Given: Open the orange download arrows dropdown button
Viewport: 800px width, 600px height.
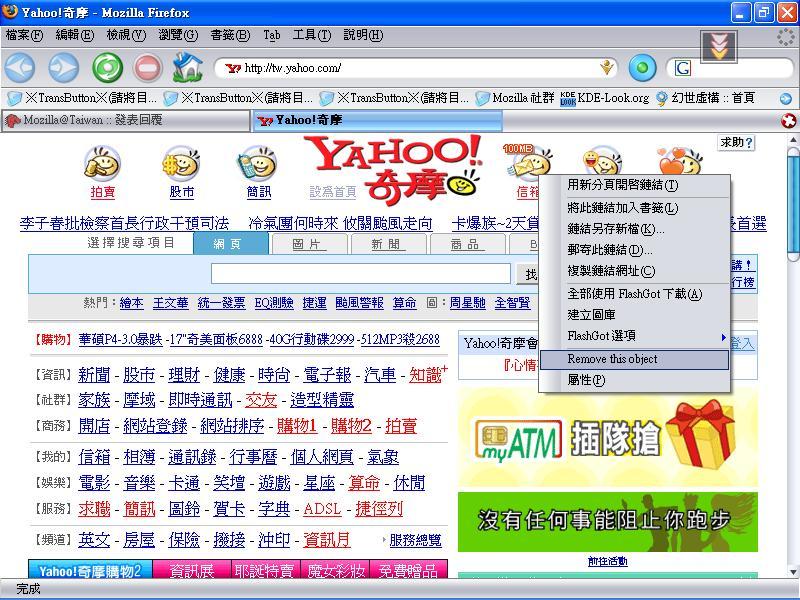Looking at the screenshot, I should [718, 45].
